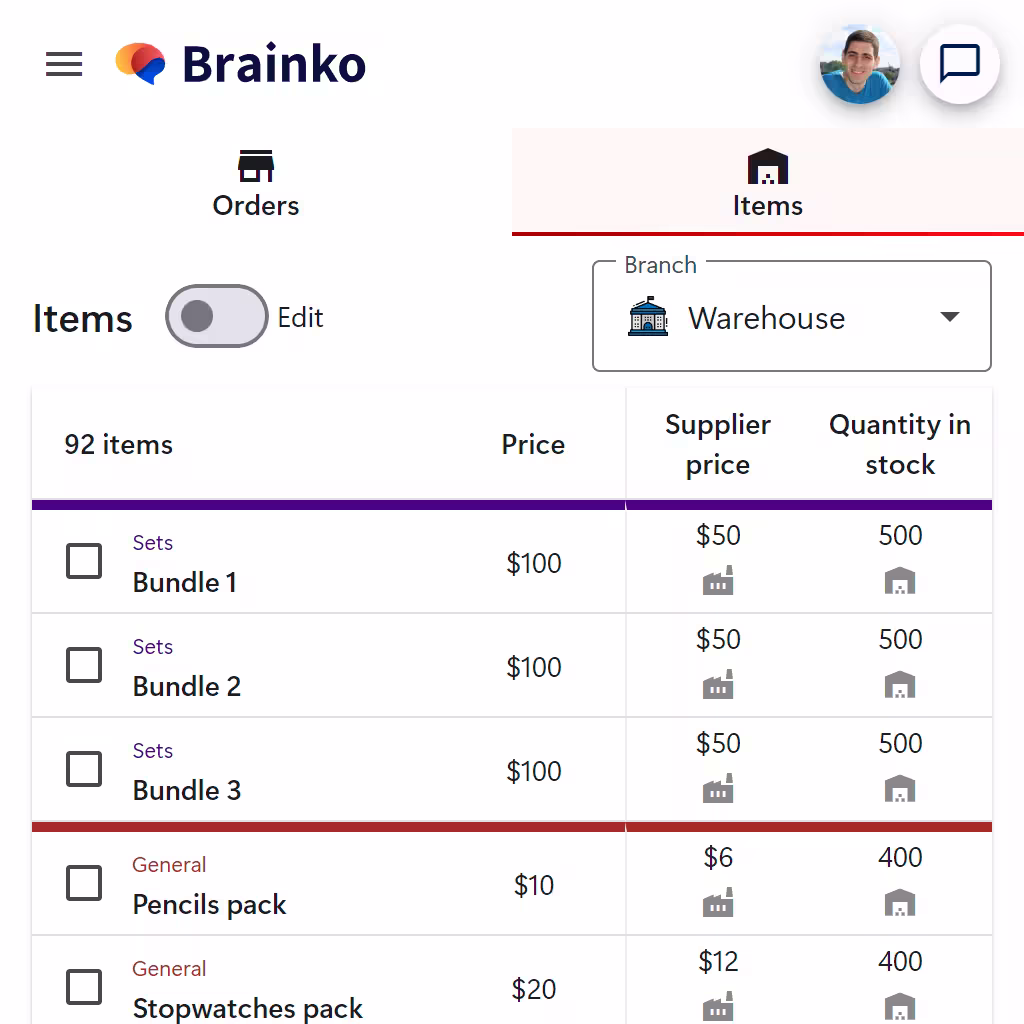Check the Bundle 1 checkbox
This screenshot has height=1024, width=1024.
tap(84, 561)
